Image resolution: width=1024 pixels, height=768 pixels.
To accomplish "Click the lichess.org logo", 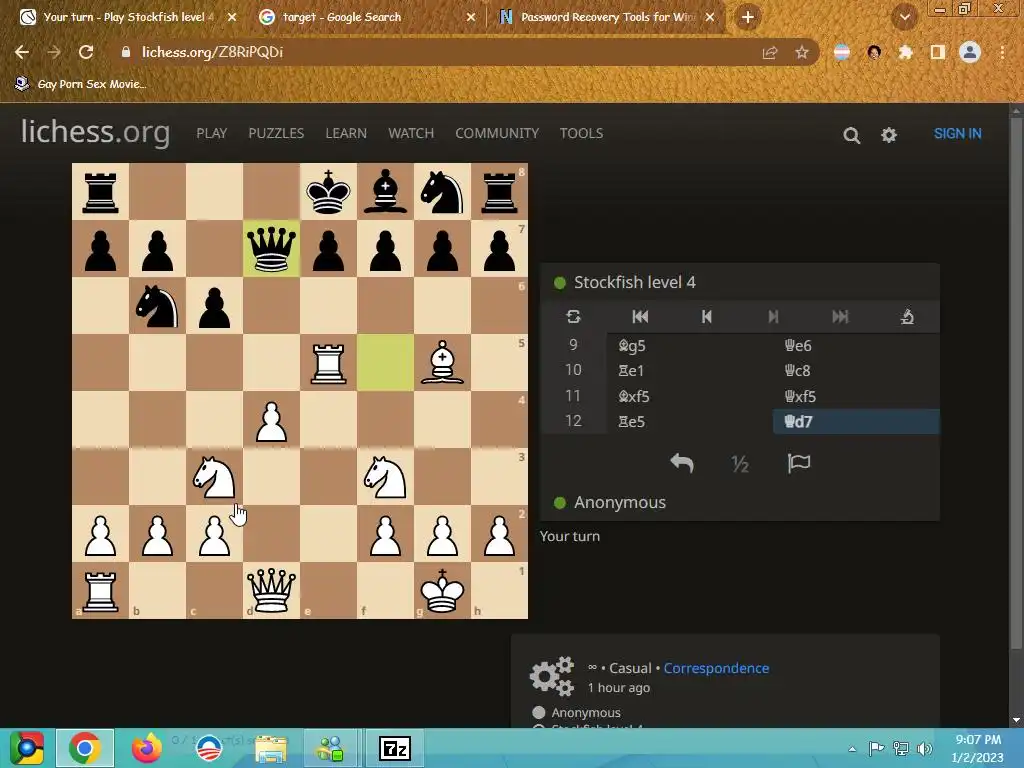I will coord(95,133).
